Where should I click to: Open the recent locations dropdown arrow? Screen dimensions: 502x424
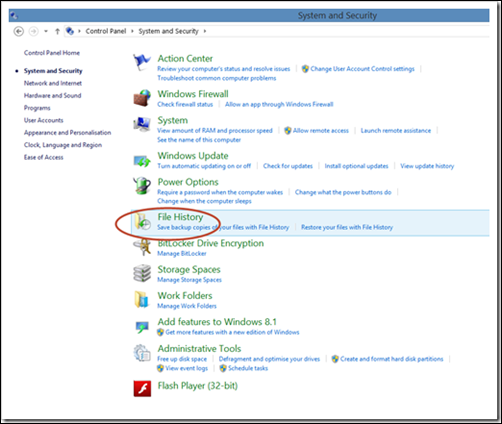(x=46, y=31)
